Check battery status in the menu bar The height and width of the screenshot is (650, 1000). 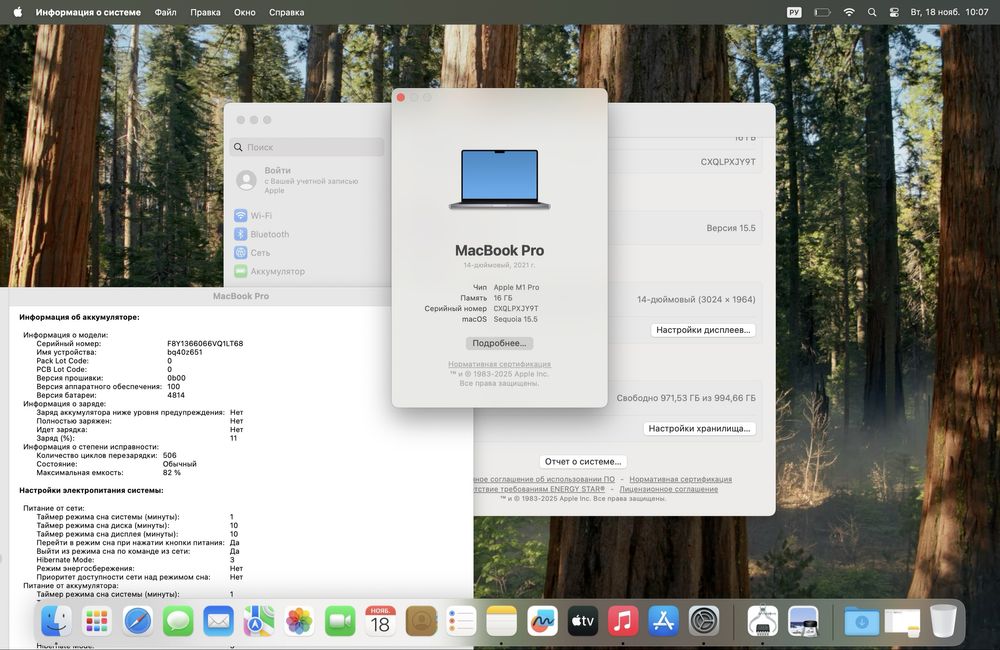(x=822, y=12)
